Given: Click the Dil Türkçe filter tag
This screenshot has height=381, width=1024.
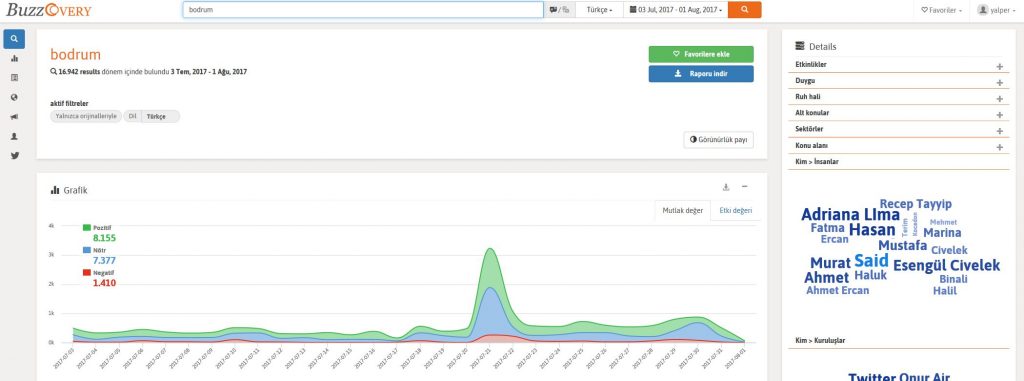Looking at the screenshot, I should pos(152,116).
